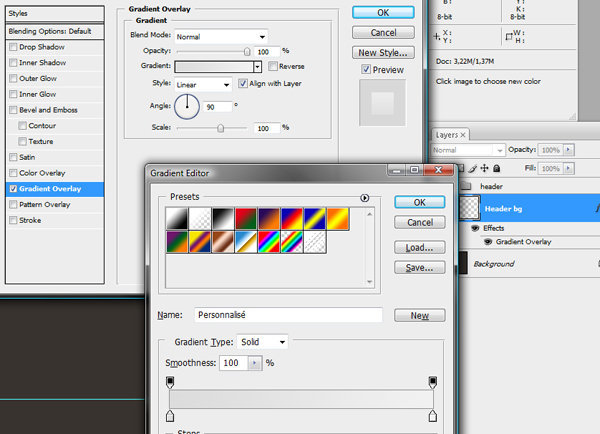This screenshot has width=600, height=434.
Task: Select the Pattern Overlay style entry
Action: (x=55, y=205)
